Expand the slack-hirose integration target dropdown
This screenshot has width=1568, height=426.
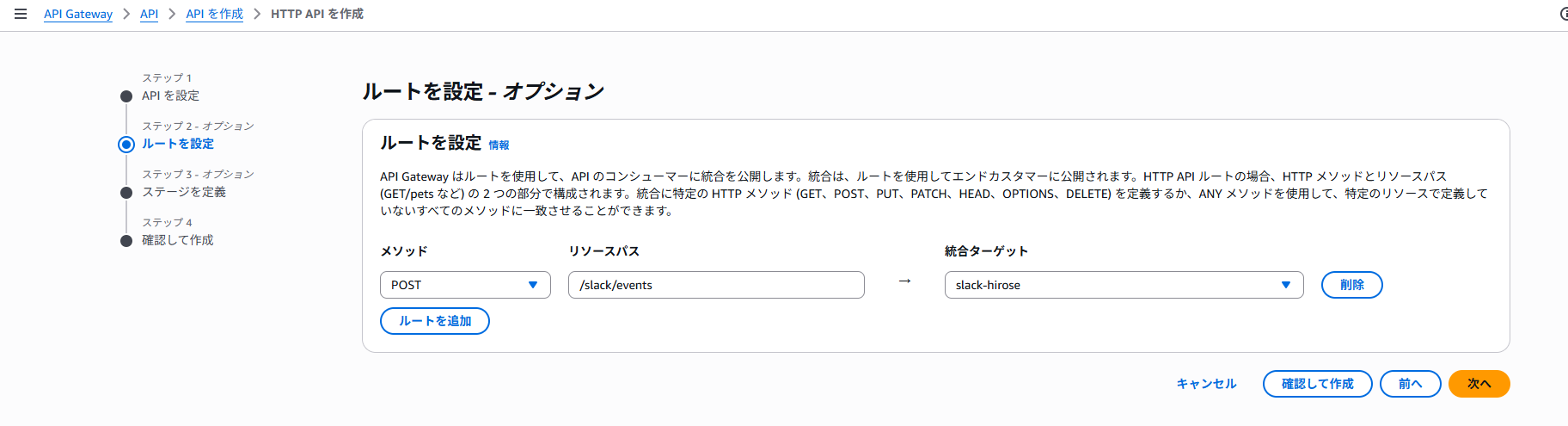point(1124,285)
